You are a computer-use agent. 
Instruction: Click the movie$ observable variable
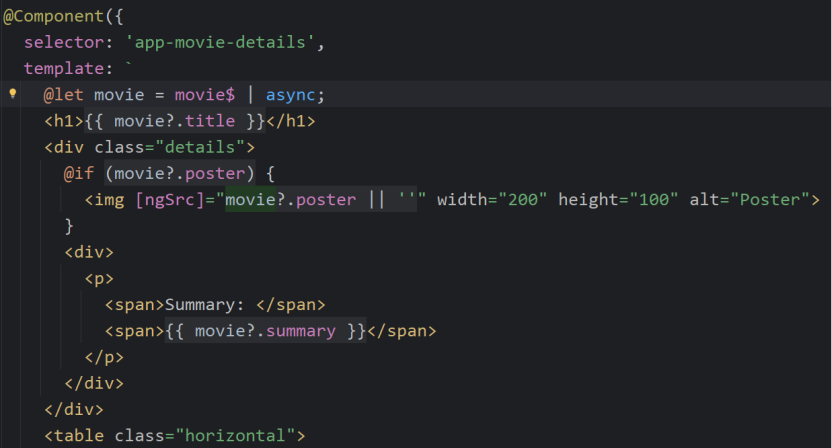205,95
